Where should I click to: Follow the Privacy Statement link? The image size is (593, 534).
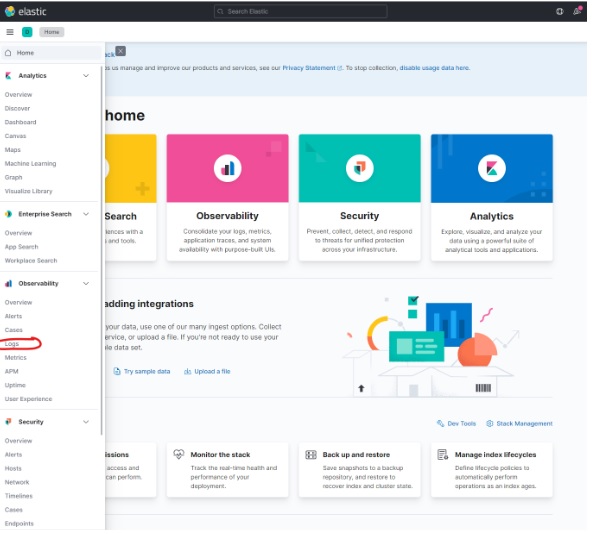click(309, 68)
